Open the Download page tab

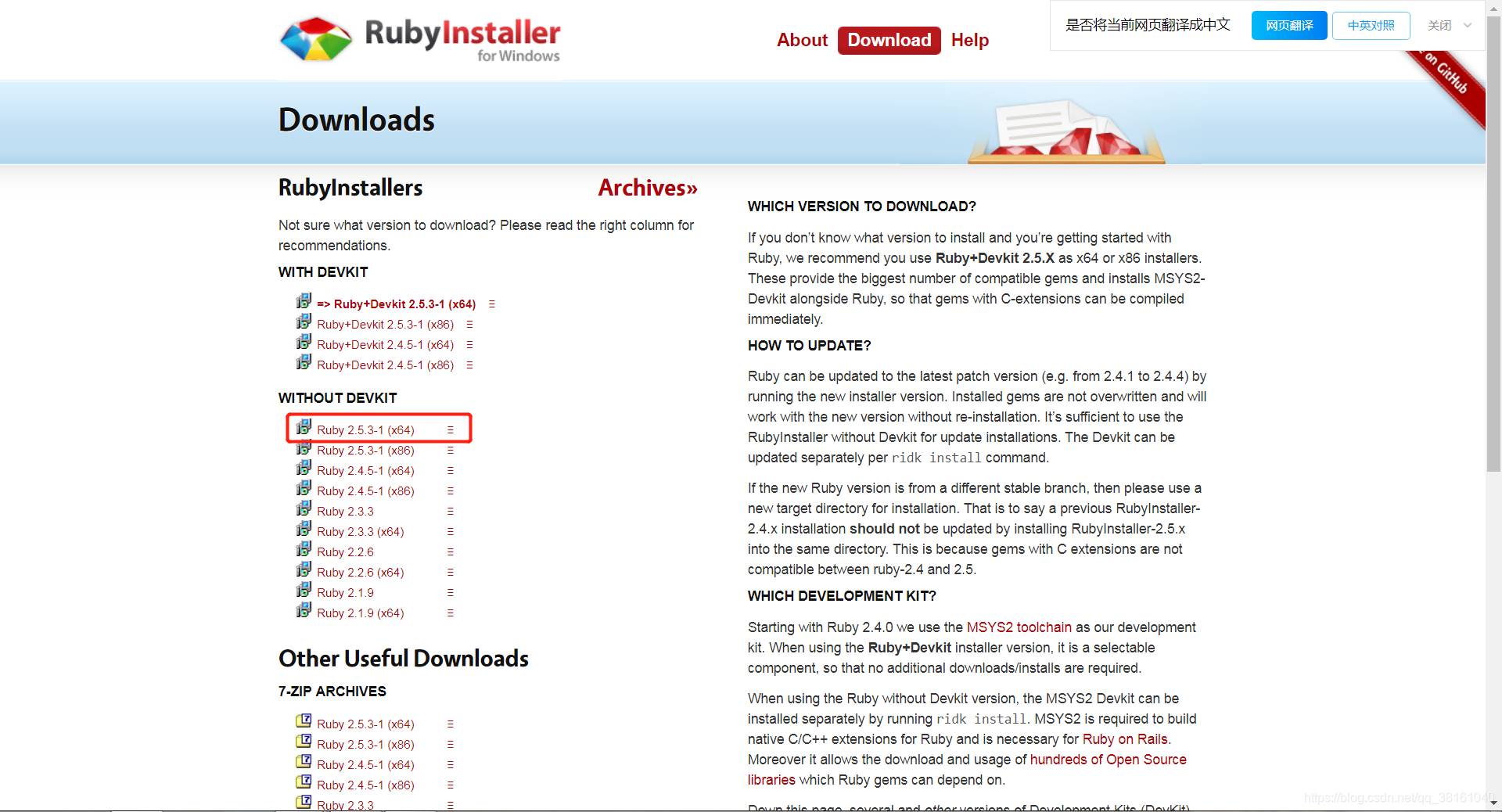pyautogui.click(x=889, y=41)
